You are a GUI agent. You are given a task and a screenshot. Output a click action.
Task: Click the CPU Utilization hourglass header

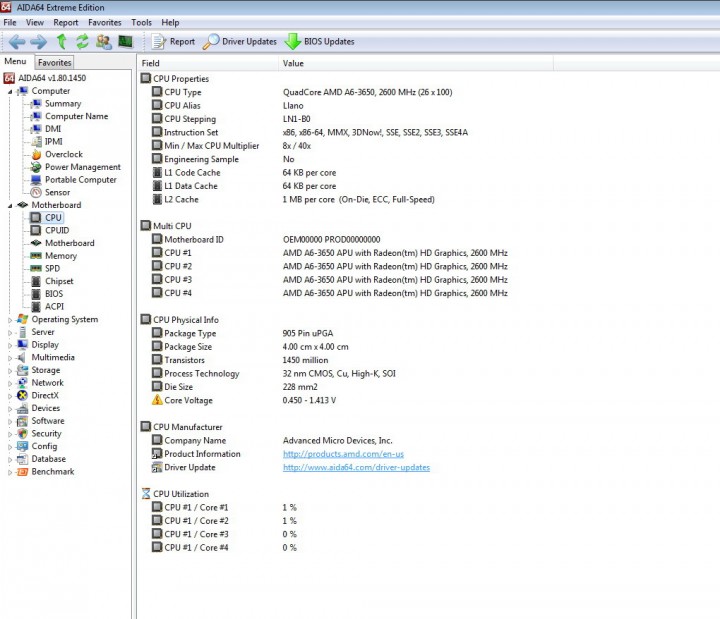174,494
